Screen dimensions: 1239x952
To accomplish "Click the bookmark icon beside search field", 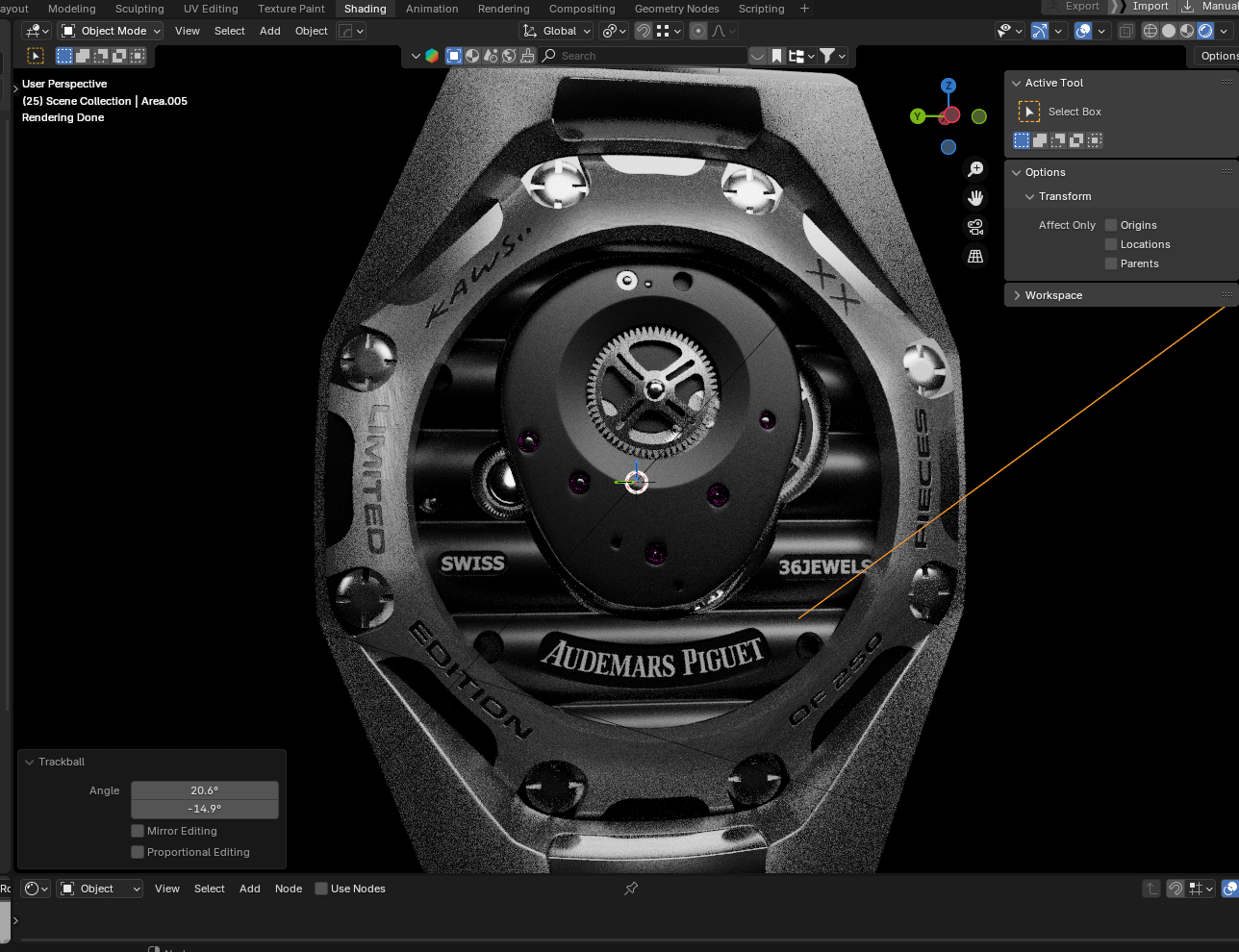I will [x=777, y=56].
